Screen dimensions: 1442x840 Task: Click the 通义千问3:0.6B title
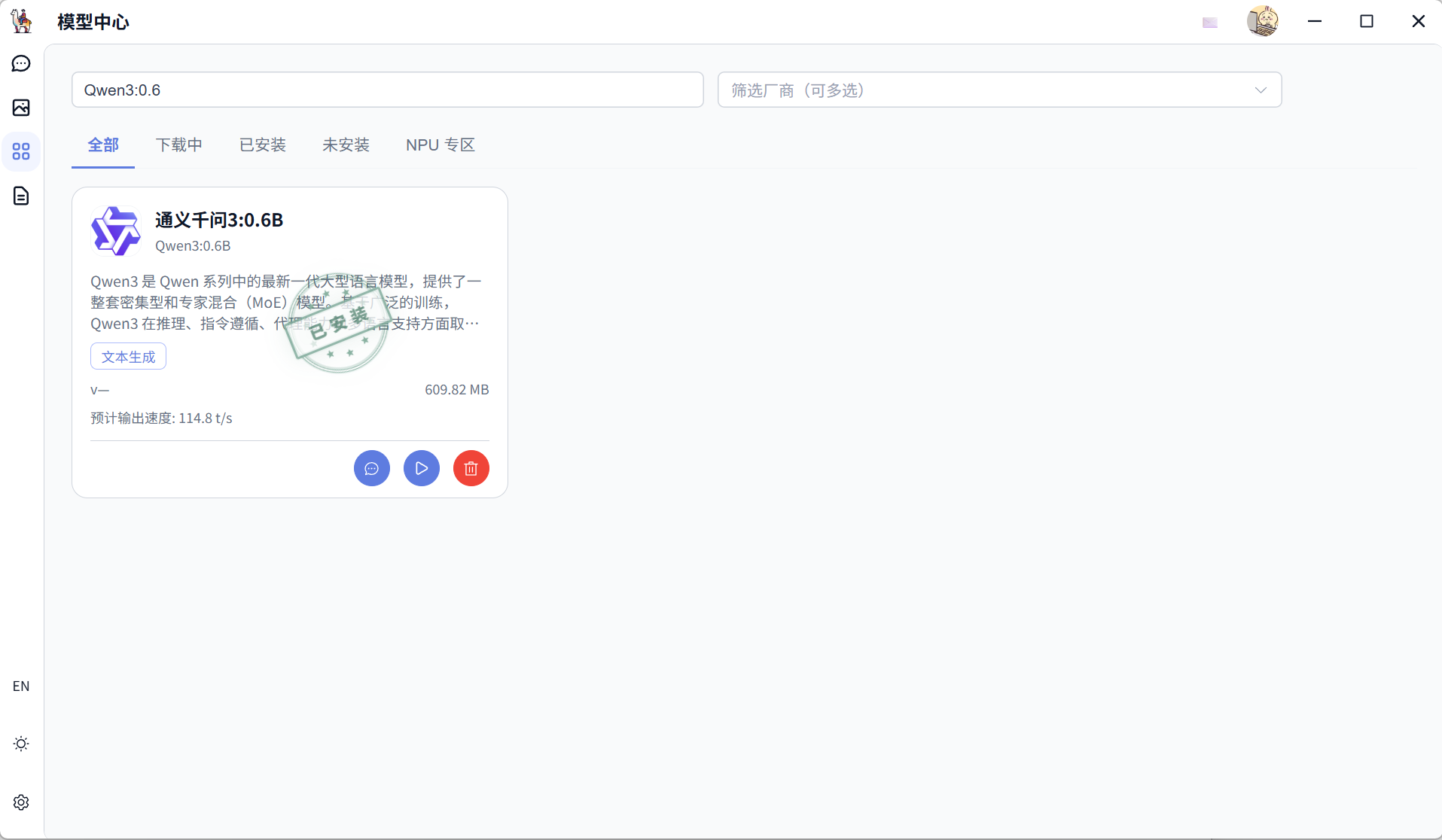pos(219,220)
